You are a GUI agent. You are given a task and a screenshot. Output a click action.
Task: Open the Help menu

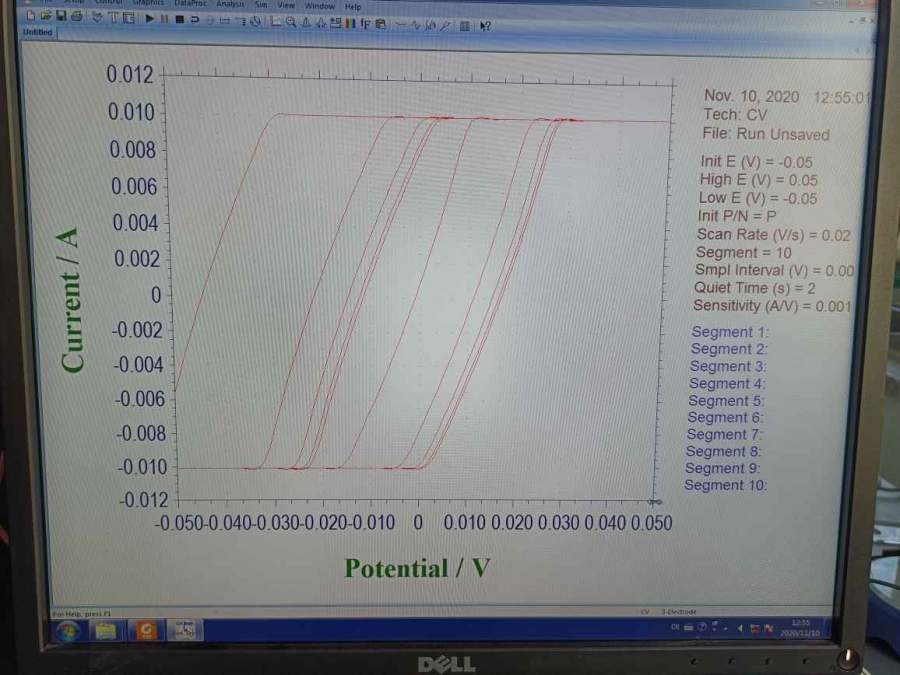click(353, 6)
